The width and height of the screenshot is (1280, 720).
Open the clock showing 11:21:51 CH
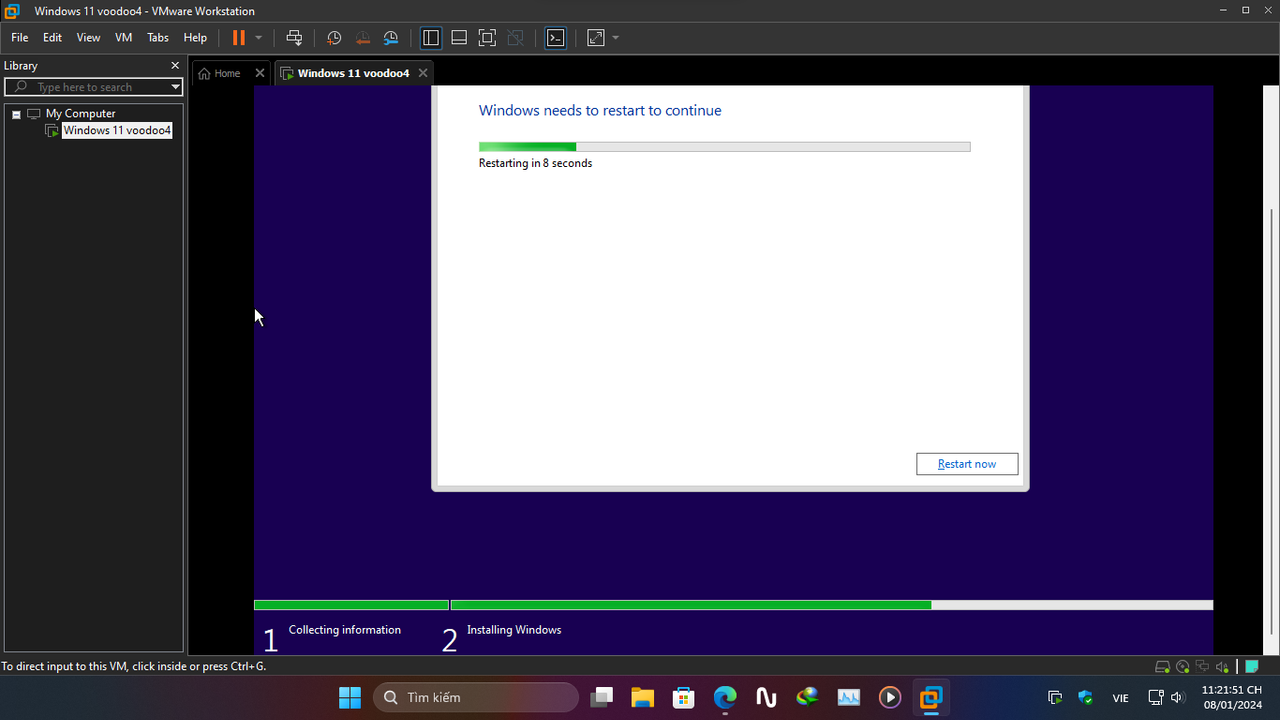[1231, 697]
